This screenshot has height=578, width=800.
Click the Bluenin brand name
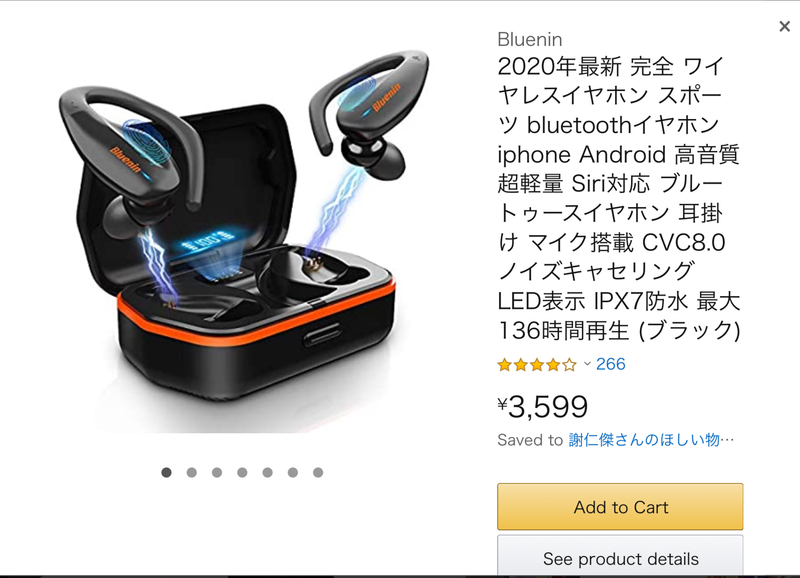click(530, 39)
